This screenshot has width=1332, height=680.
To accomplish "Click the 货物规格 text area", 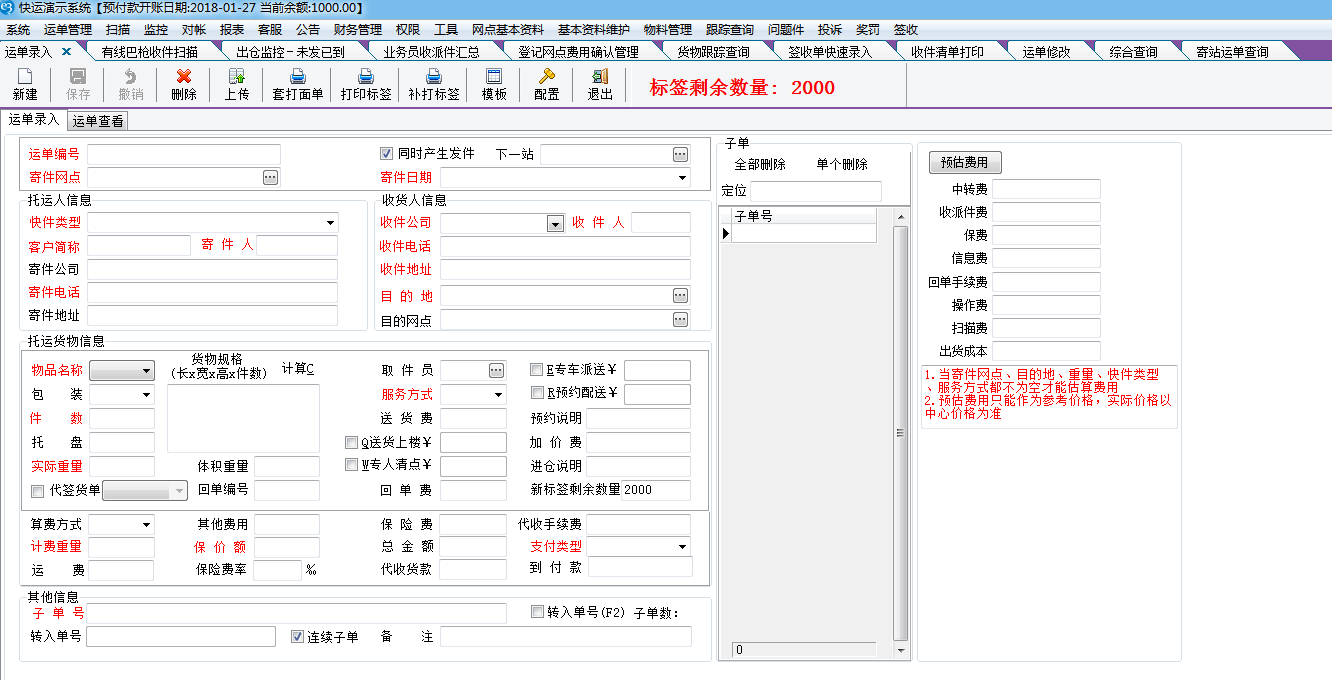I will pos(243,418).
